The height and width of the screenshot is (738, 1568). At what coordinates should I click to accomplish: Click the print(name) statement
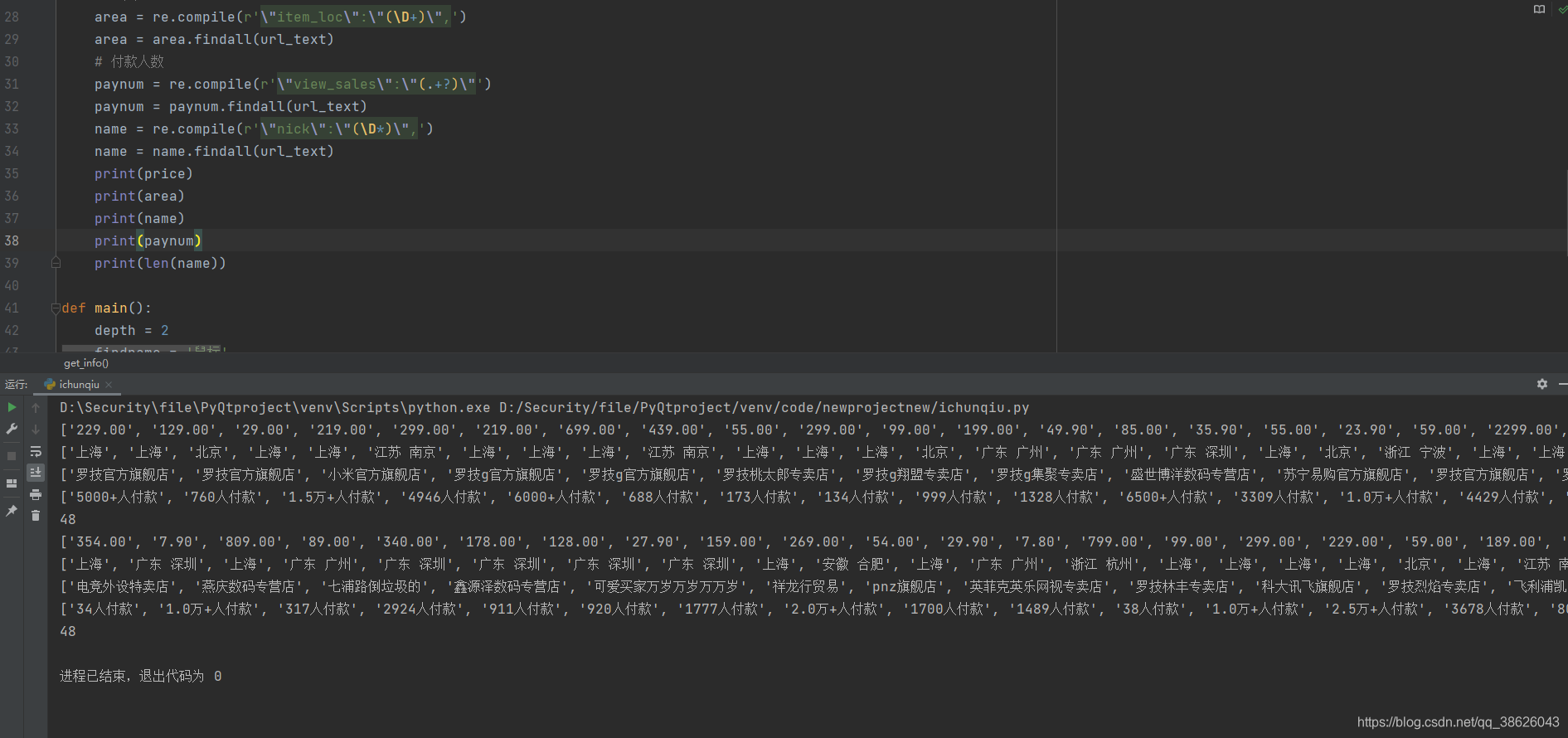(x=139, y=218)
